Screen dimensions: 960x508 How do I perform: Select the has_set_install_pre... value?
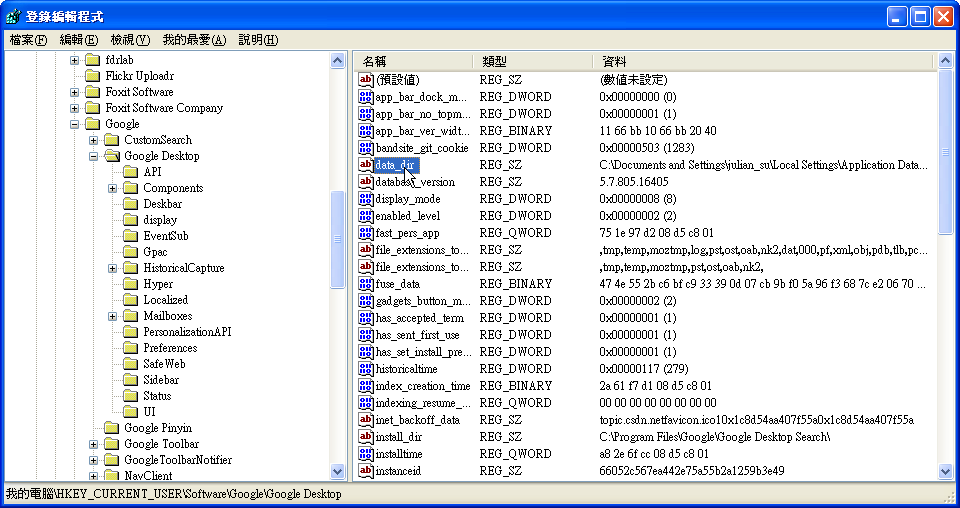click(423, 352)
